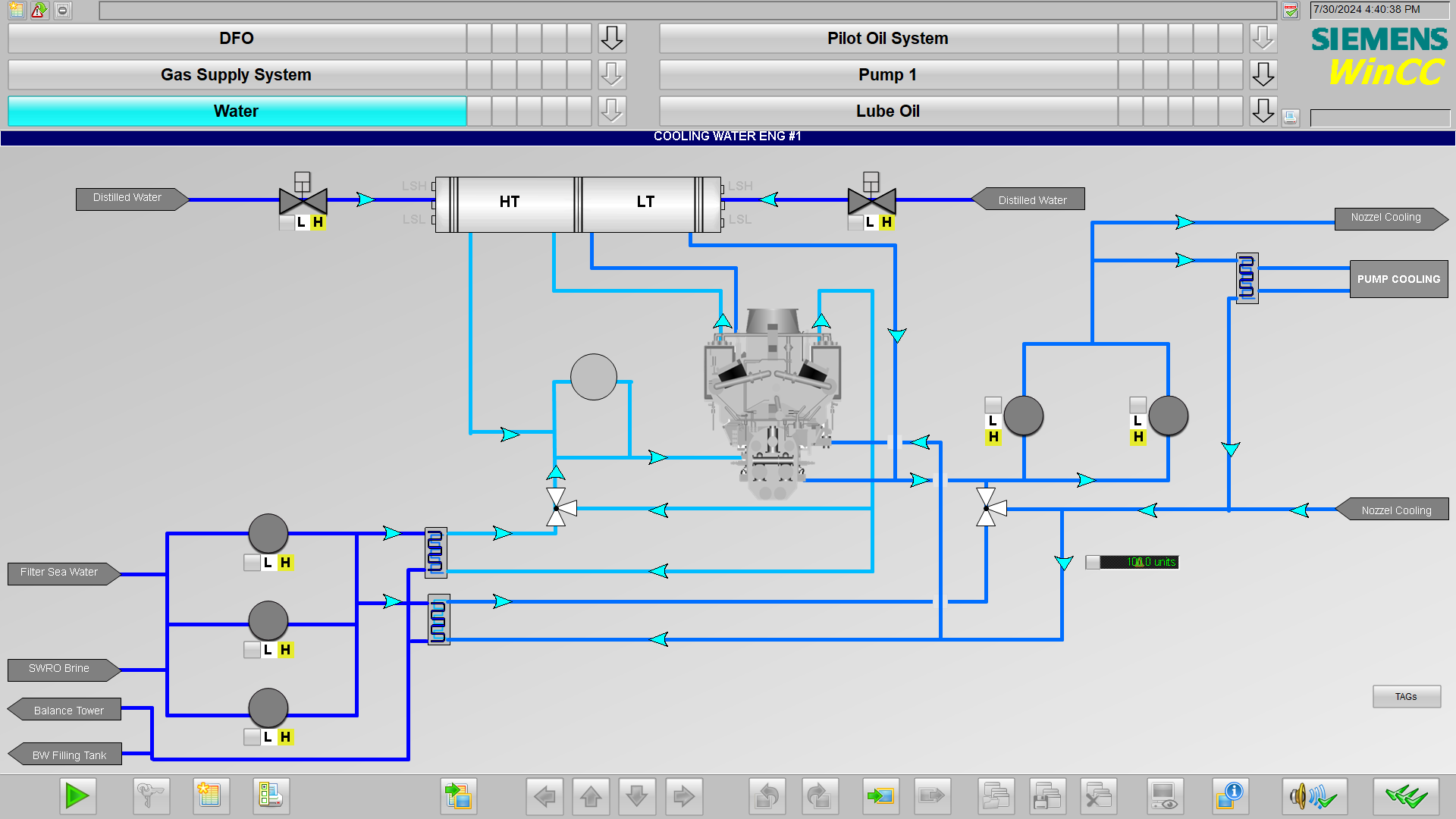
Task: Open the picture information icon
Action: coord(1229,795)
